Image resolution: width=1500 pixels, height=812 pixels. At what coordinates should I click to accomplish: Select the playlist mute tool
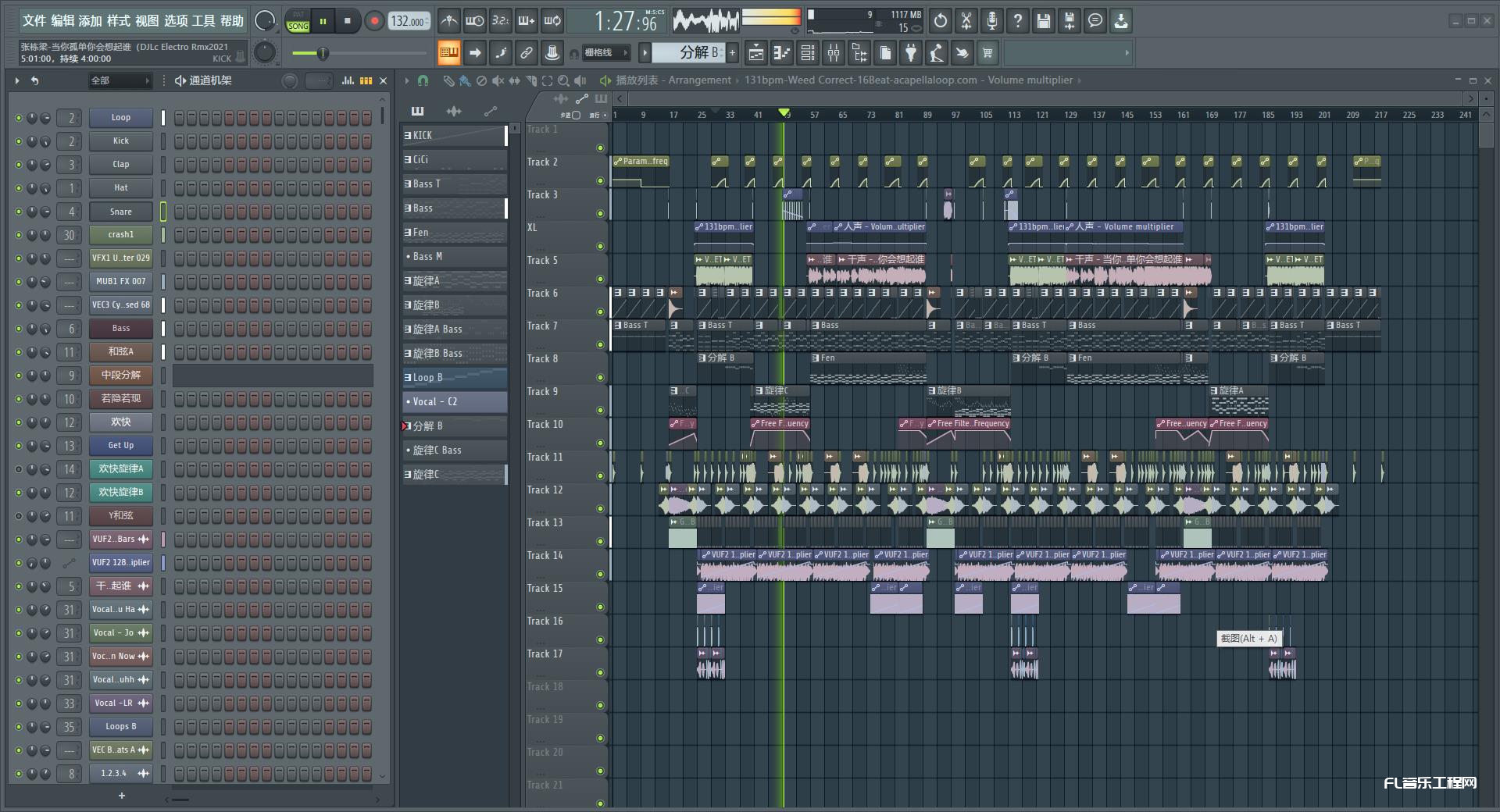coord(498,80)
